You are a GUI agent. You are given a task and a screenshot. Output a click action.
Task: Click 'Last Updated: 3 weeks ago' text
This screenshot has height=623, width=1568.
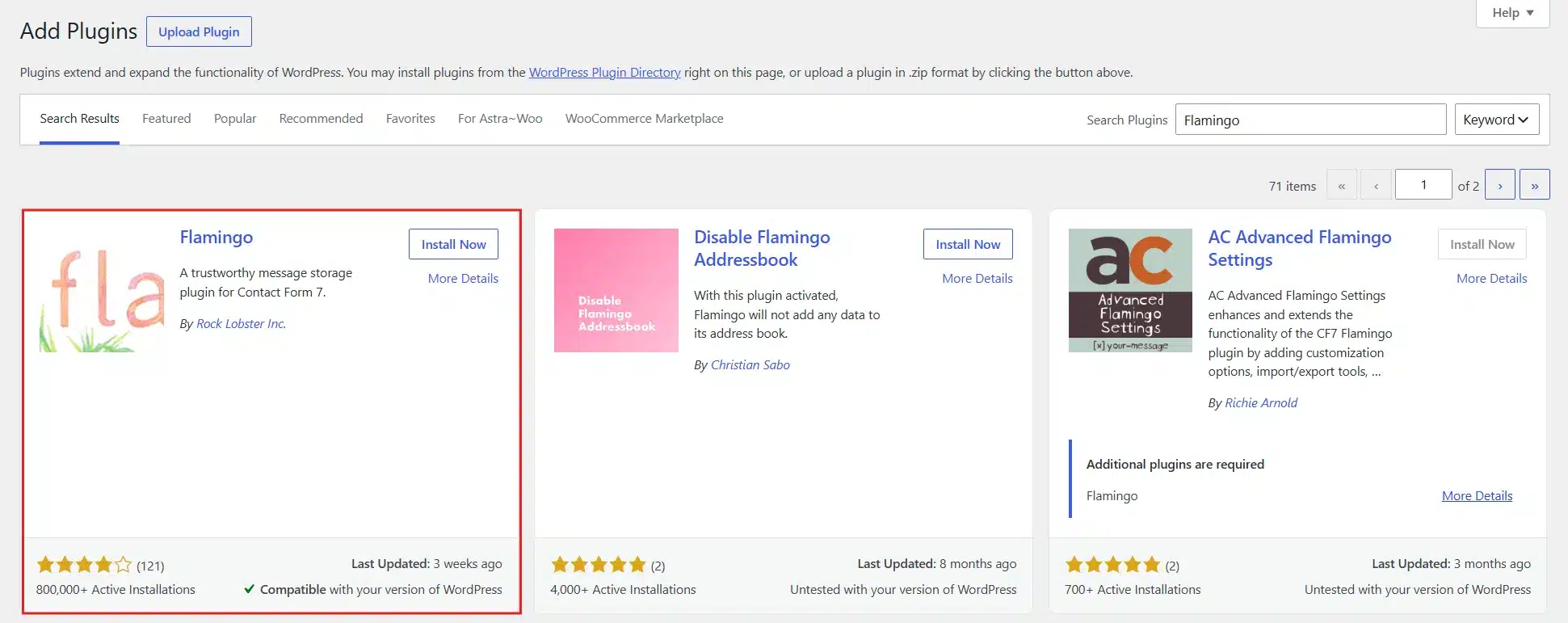427,564
